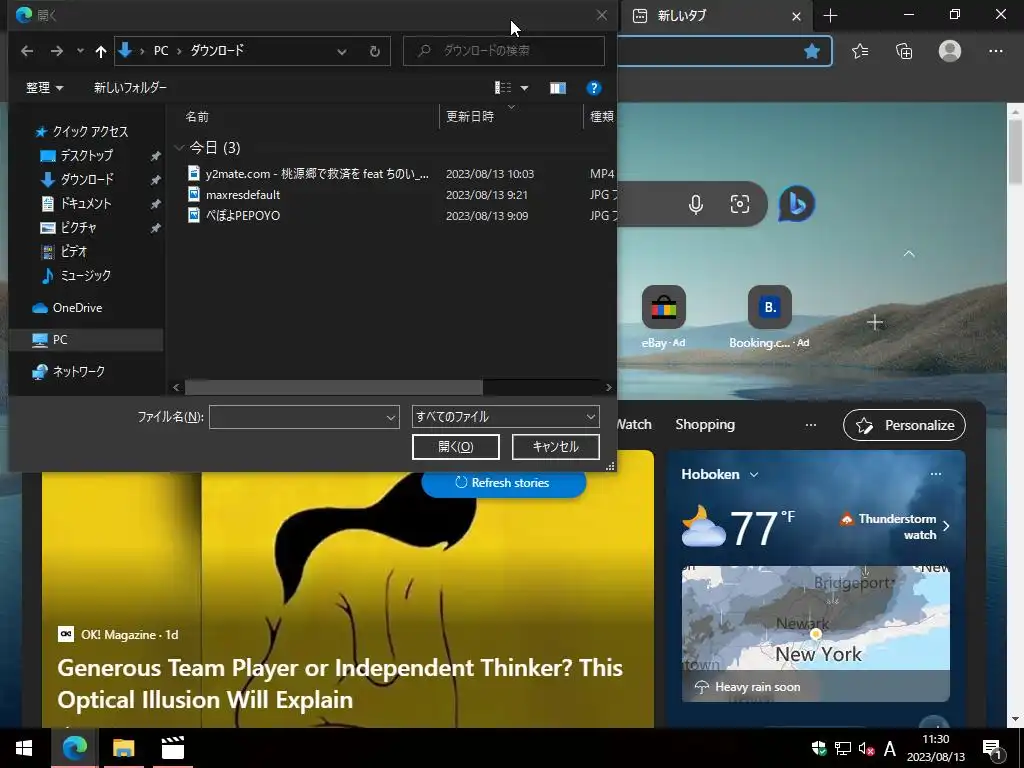Start voice search with microphone icon
The image size is (1024, 768).
(696, 204)
